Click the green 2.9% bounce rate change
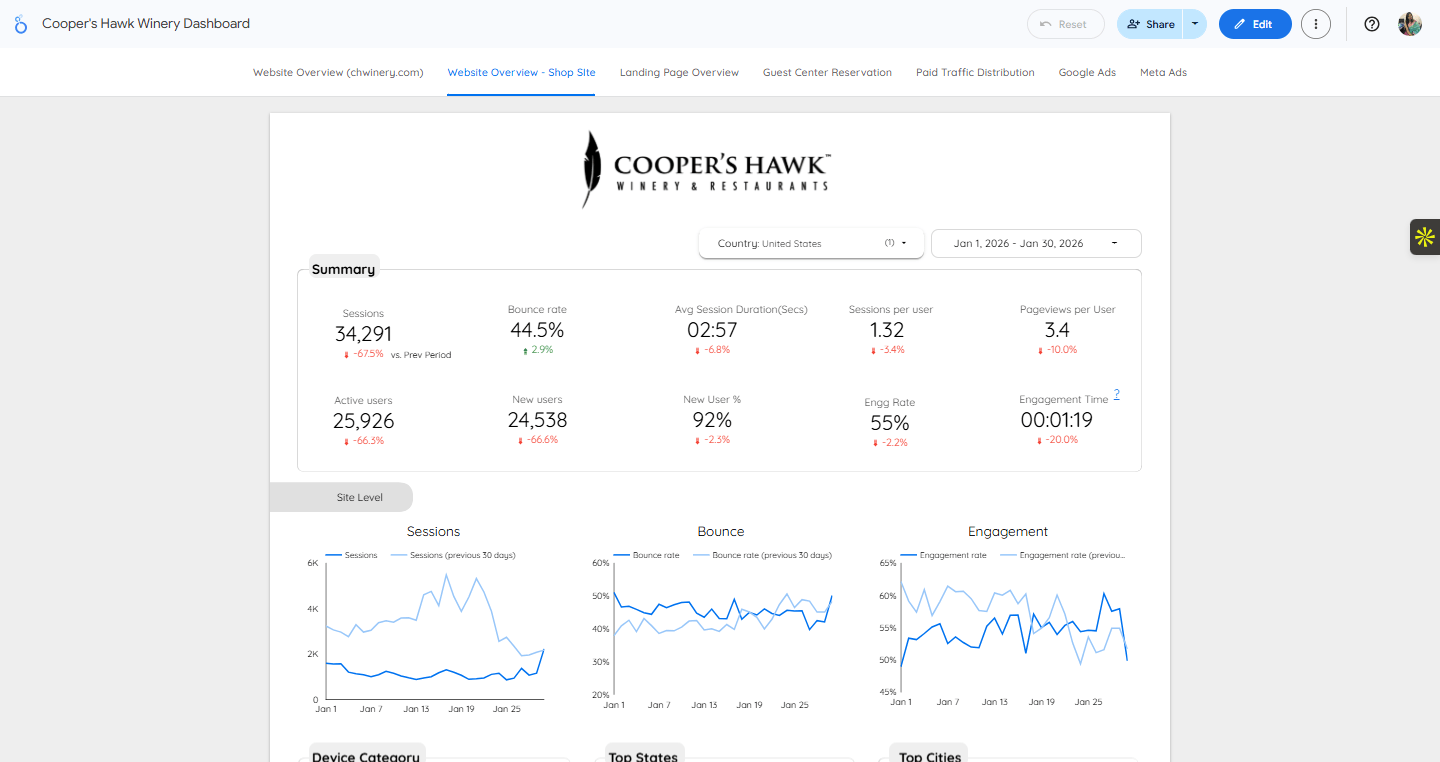The width and height of the screenshot is (1440, 762). [537, 350]
